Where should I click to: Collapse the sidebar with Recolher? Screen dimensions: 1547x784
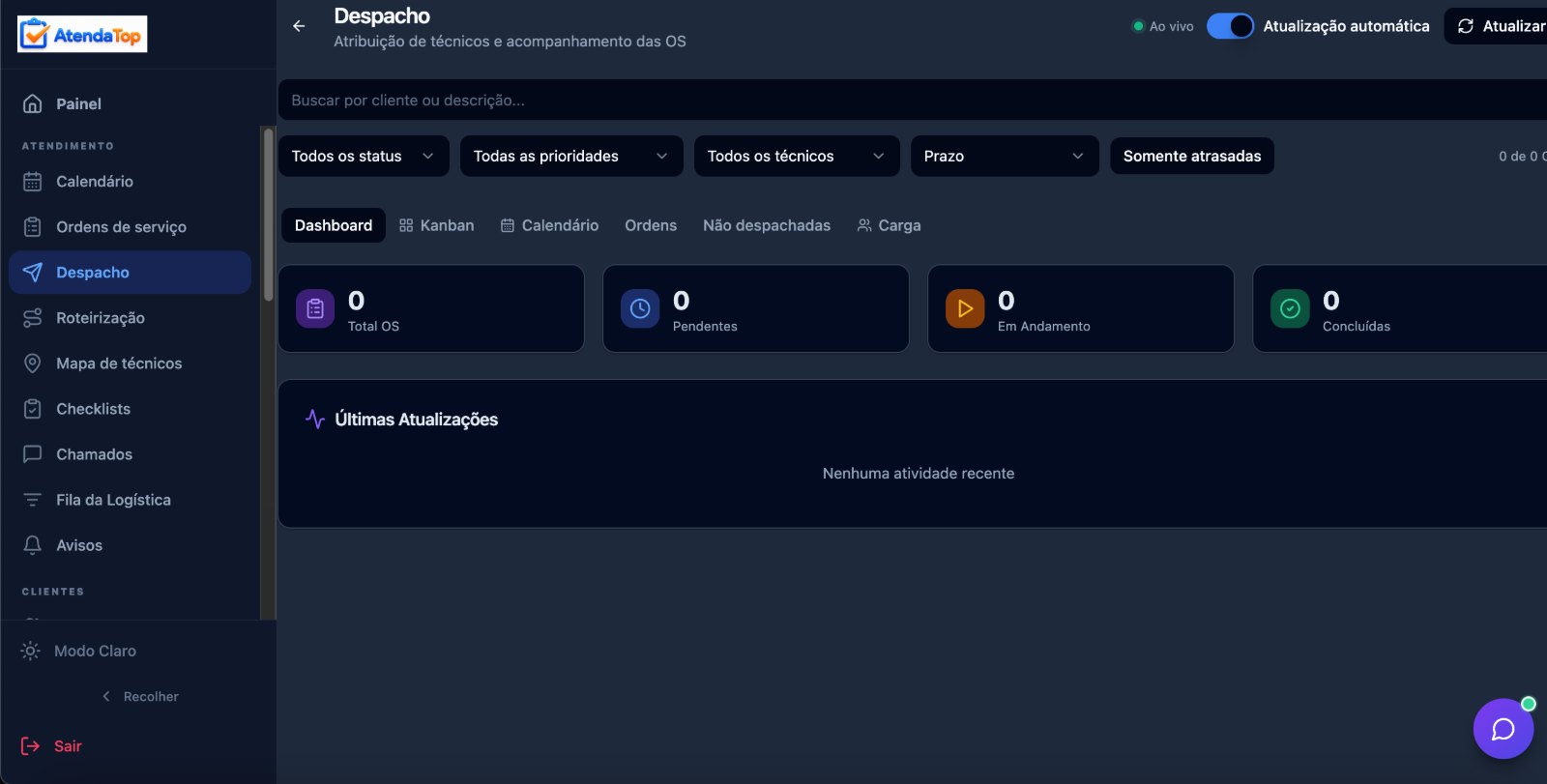(x=140, y=696)
